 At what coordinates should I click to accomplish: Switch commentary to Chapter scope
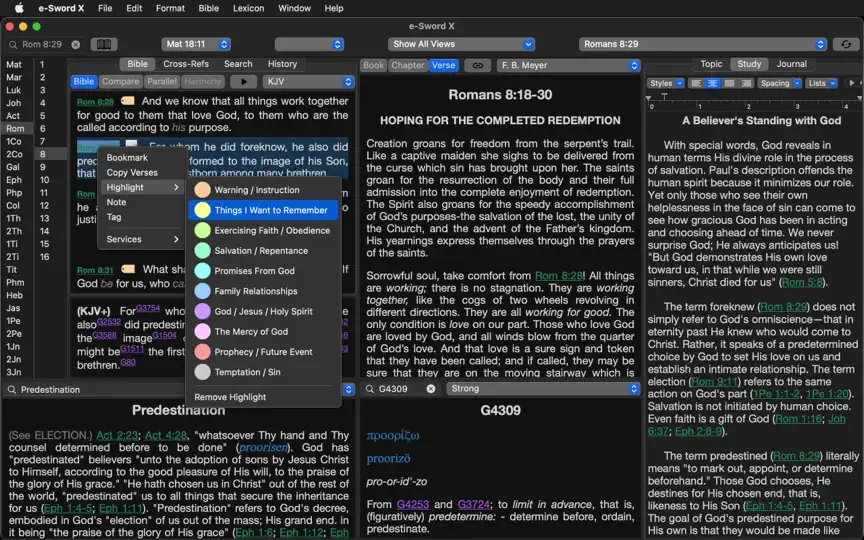point(407,65)
